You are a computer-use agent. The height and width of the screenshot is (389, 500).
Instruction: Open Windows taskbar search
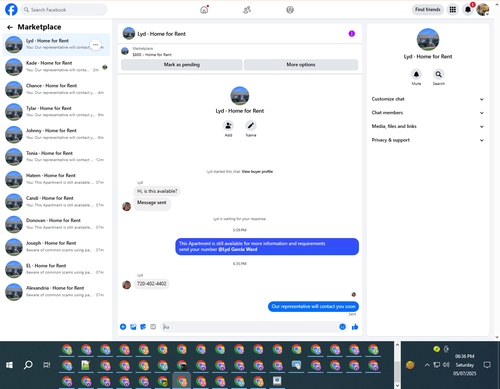point(28,365)
